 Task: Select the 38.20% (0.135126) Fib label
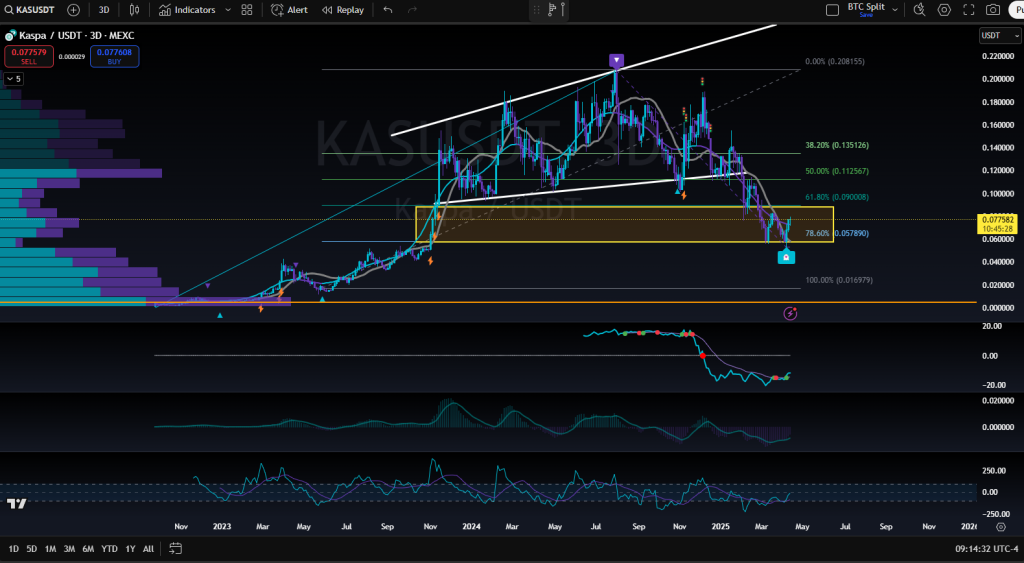click(x=837, y=145)
